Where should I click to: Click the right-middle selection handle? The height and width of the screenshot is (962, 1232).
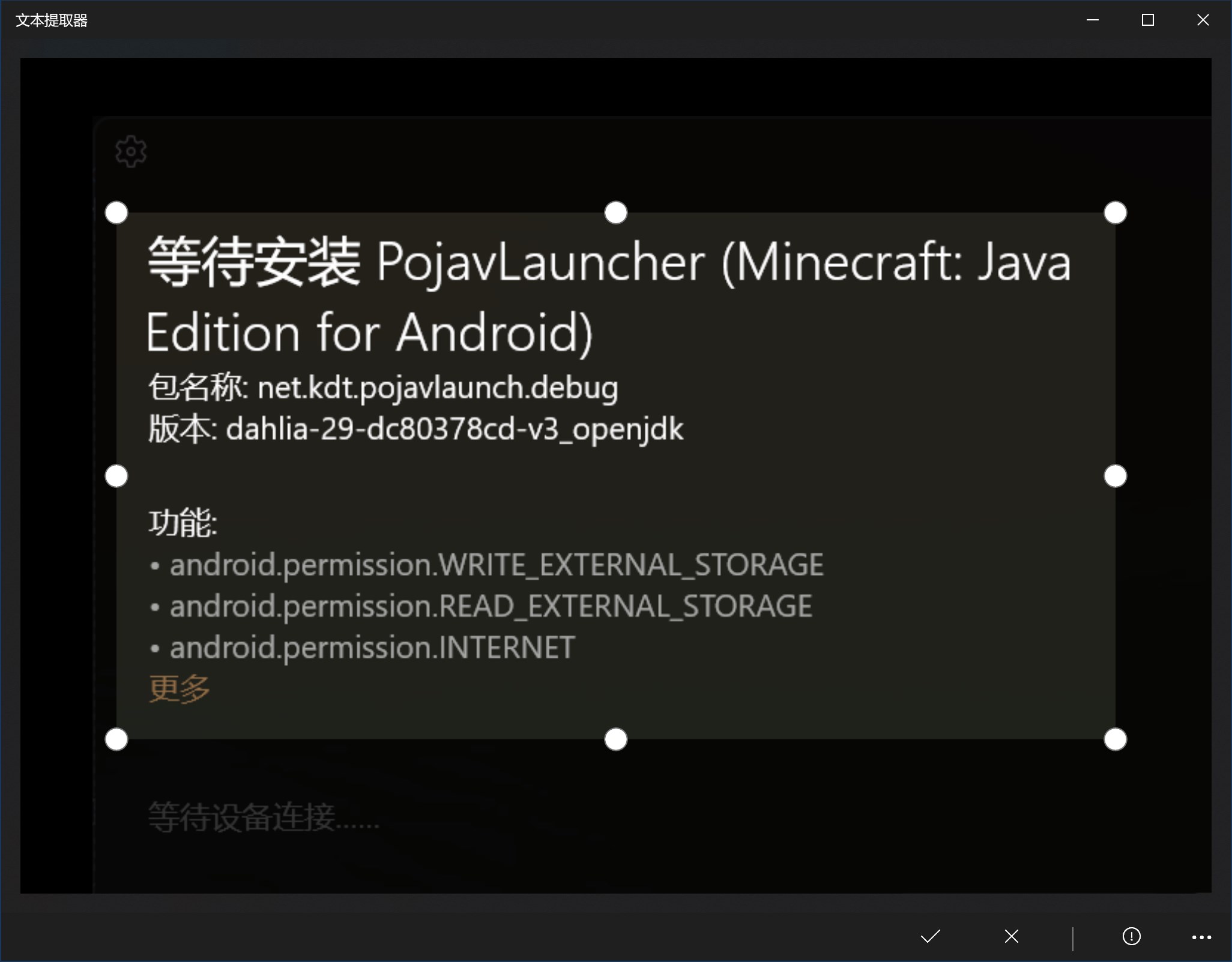click(x=1116, y=476)
